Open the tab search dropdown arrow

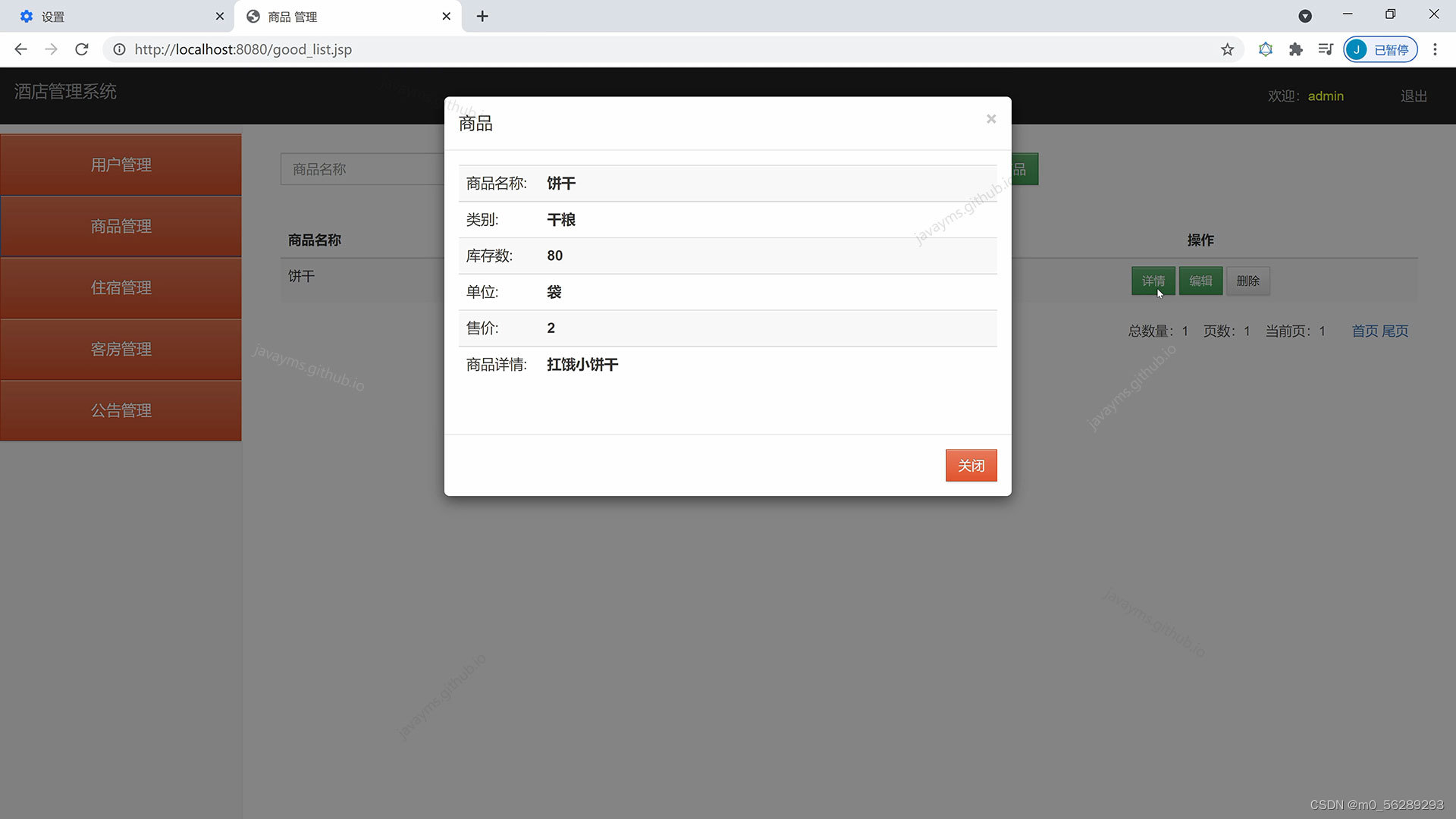[x=1305, y=16]
